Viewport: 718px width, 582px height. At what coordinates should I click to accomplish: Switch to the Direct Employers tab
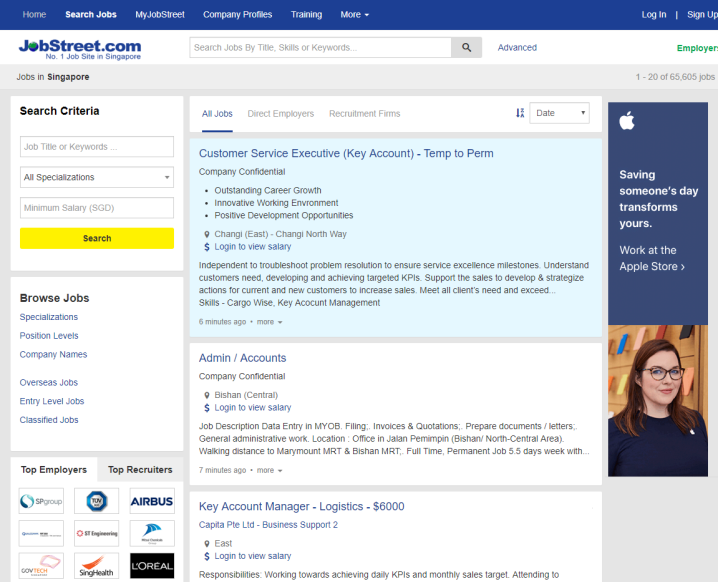(x=281, y=114)
